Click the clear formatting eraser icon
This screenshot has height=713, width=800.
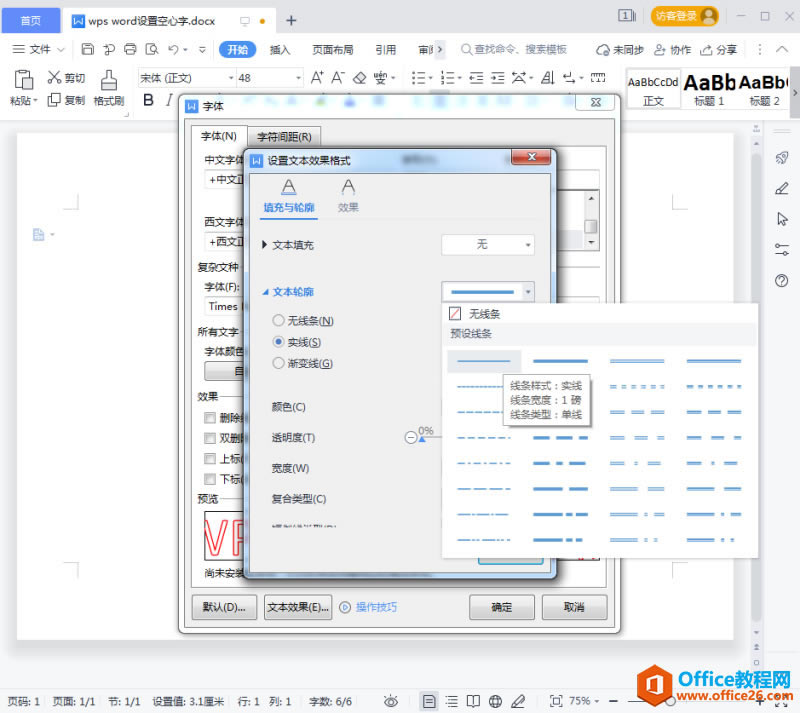[360, 78]
